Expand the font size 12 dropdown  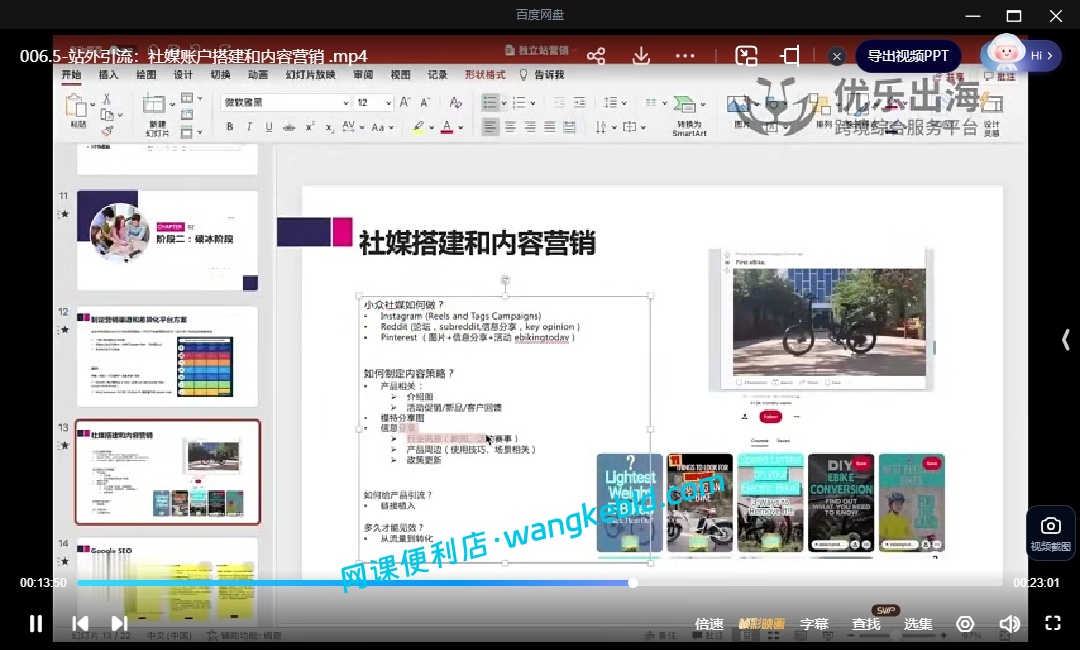(x=388, y=103)
